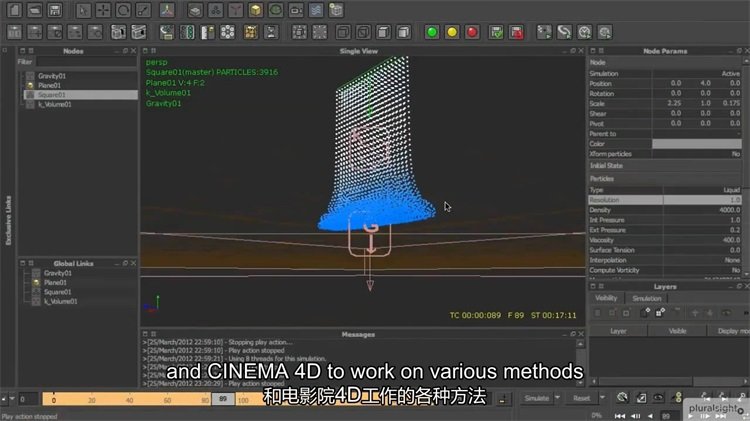This screenshot has width=750, height=421.
Task: Open dropdown arrow next to Reset
Action: 602,398
